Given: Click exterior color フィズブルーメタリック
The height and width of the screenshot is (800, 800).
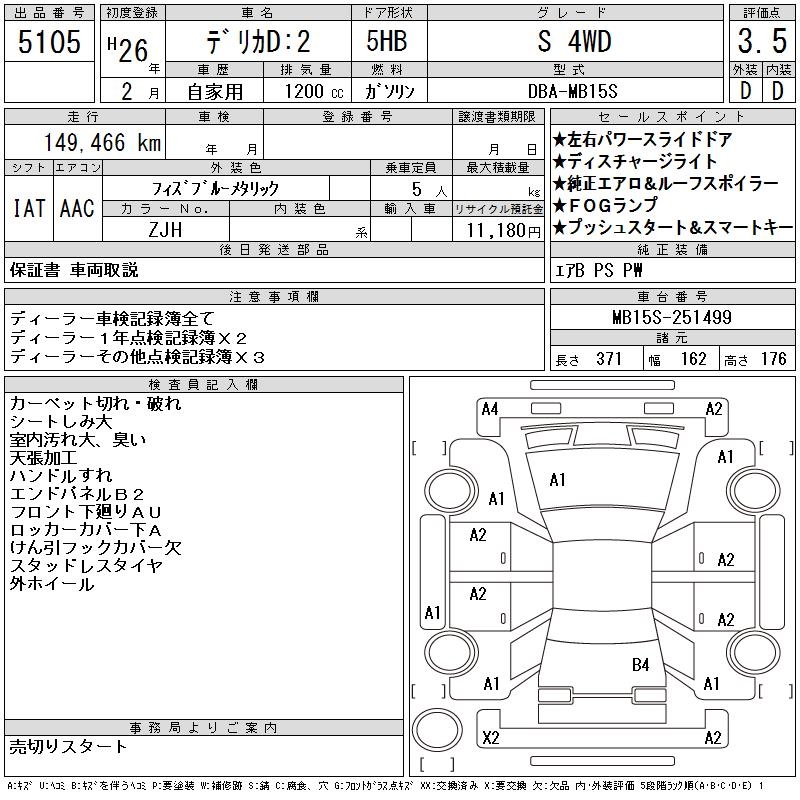Looking at the screenshot, I should click(x=215, y=189).
